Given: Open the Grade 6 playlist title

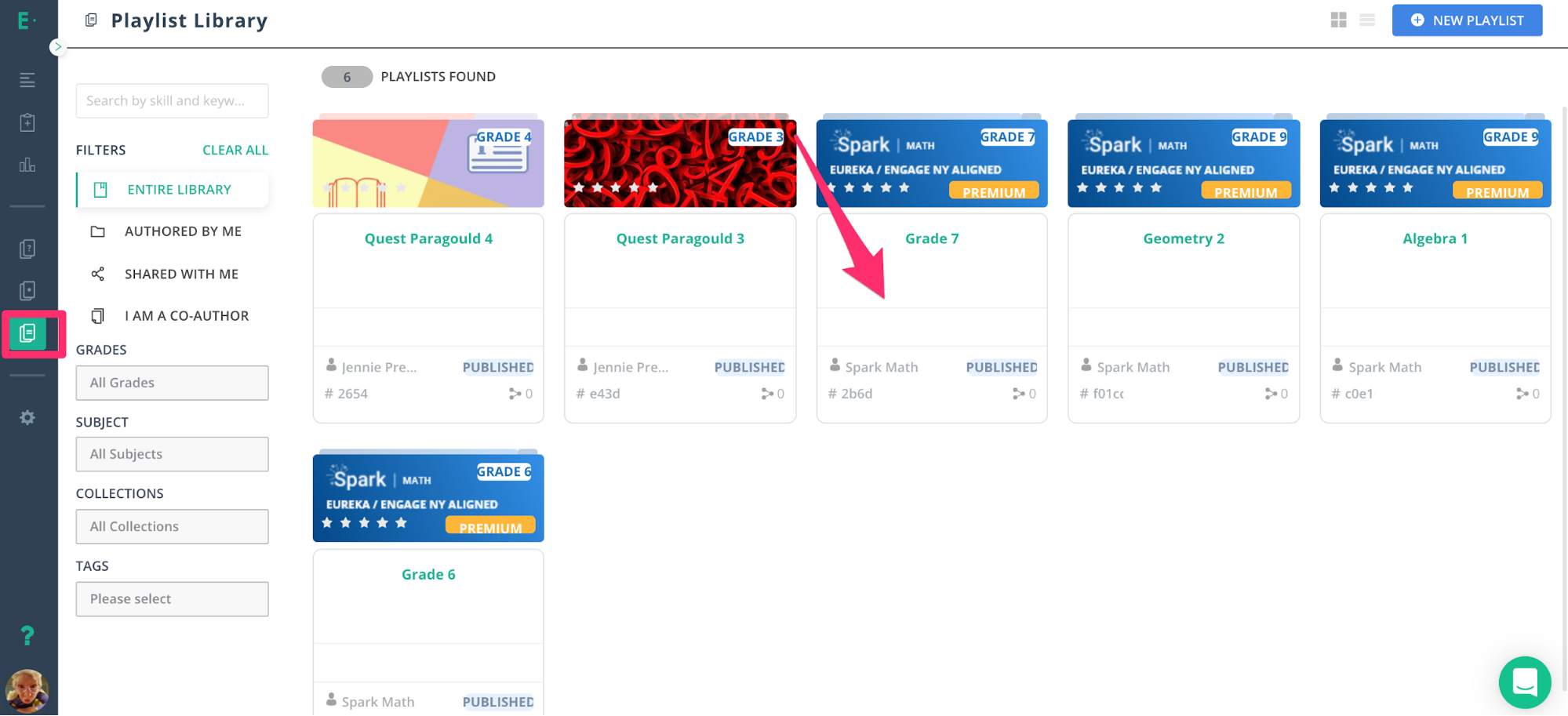Looking at the screenshot, I should click(428, 574).
